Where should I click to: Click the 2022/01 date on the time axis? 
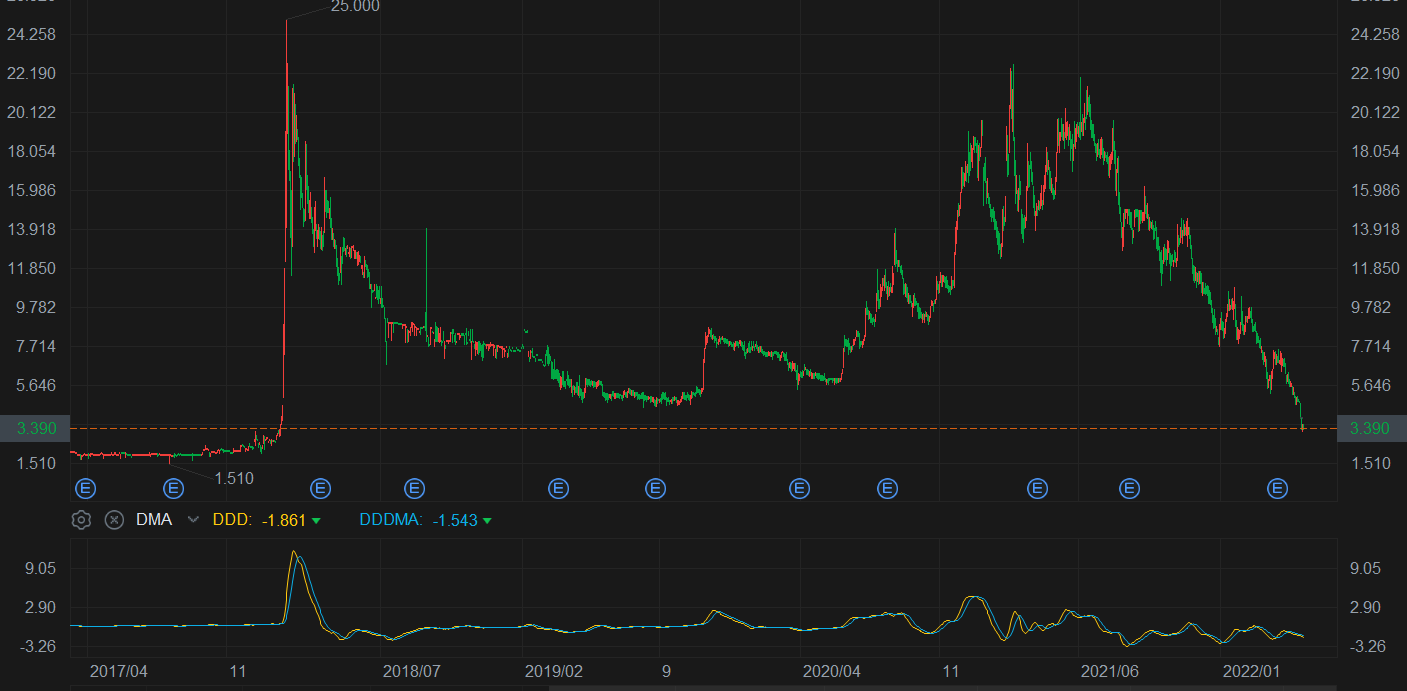point(1251,671)
